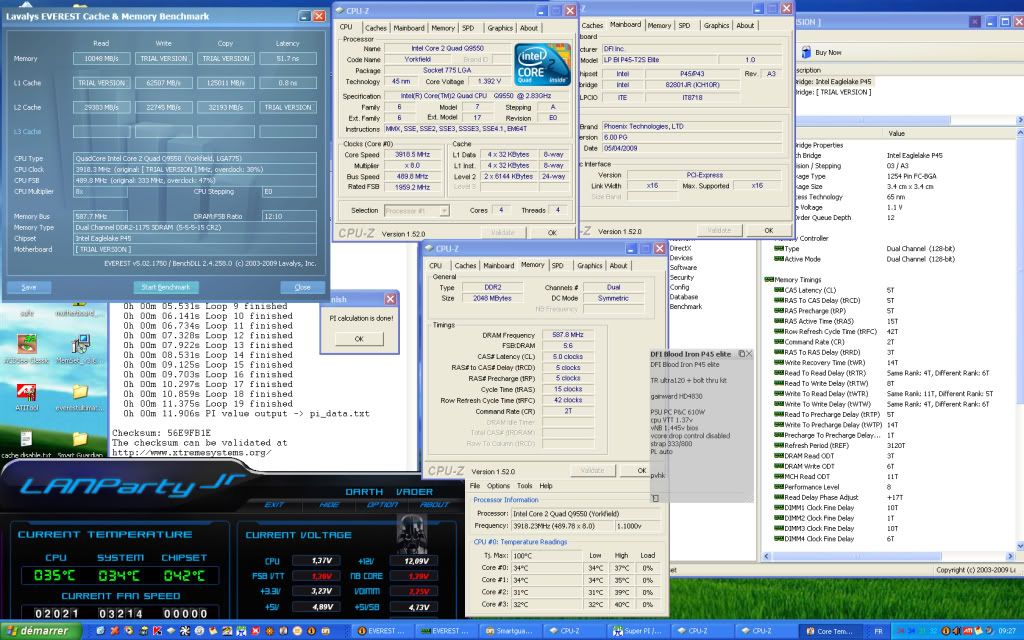Select Security in the EVEREST tree
The image size is (1024, 640).
[682, 278]
